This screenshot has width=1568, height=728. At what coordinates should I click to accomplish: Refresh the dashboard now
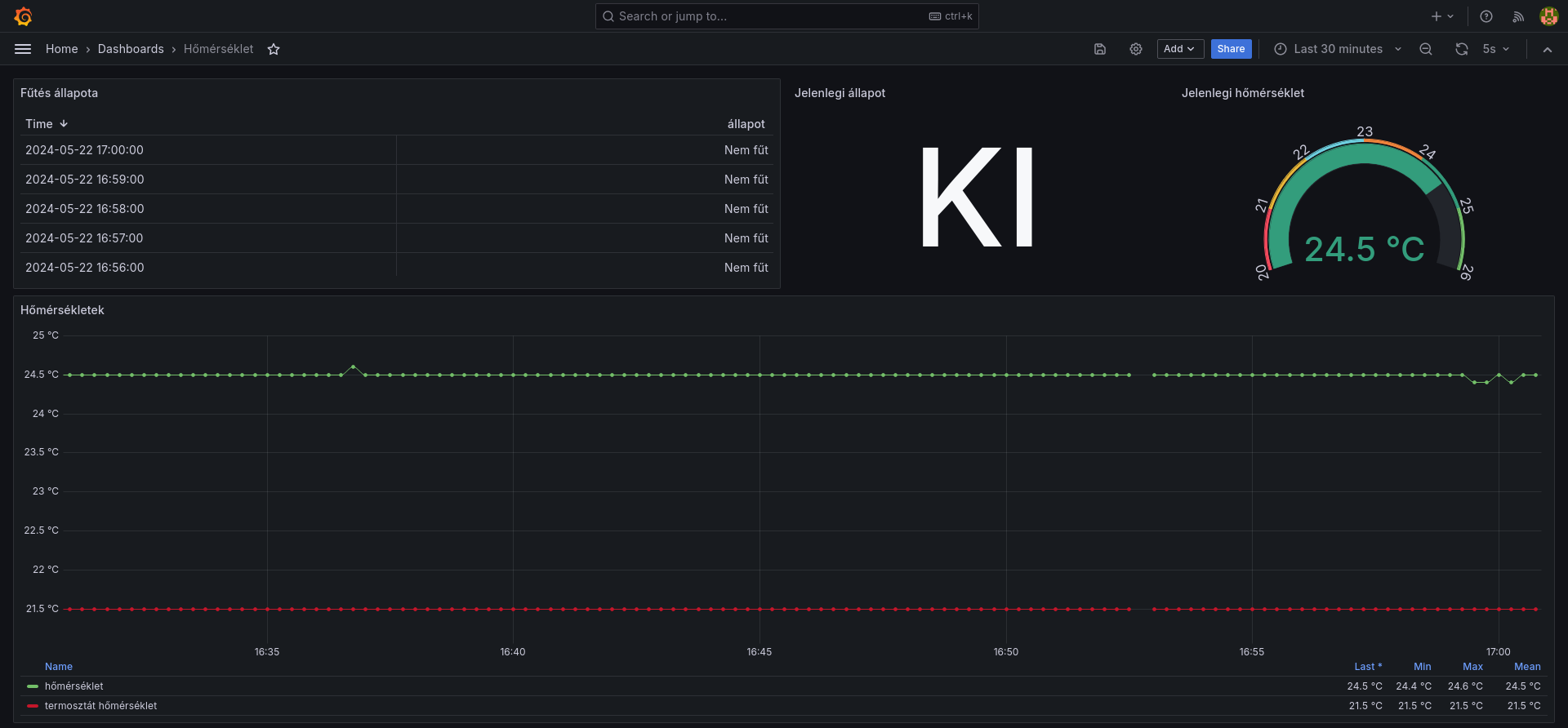click(1462, 49)
